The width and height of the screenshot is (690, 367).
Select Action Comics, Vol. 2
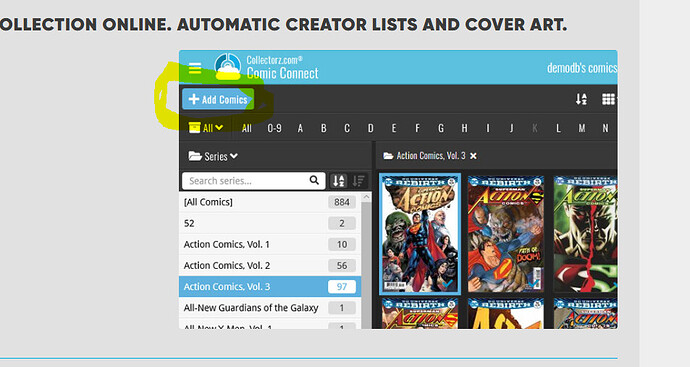click(270, 265)
